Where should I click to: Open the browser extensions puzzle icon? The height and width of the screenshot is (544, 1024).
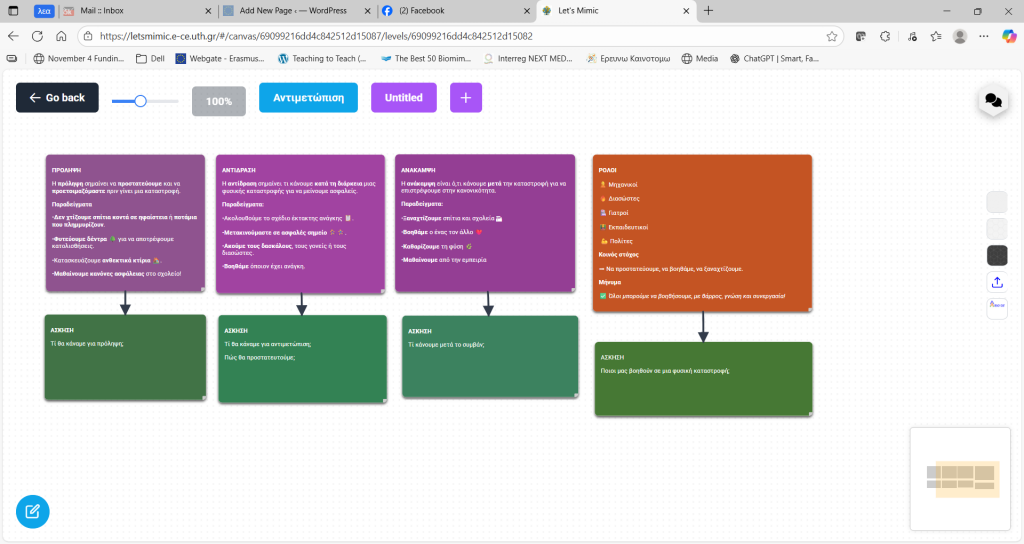point(885,37)
